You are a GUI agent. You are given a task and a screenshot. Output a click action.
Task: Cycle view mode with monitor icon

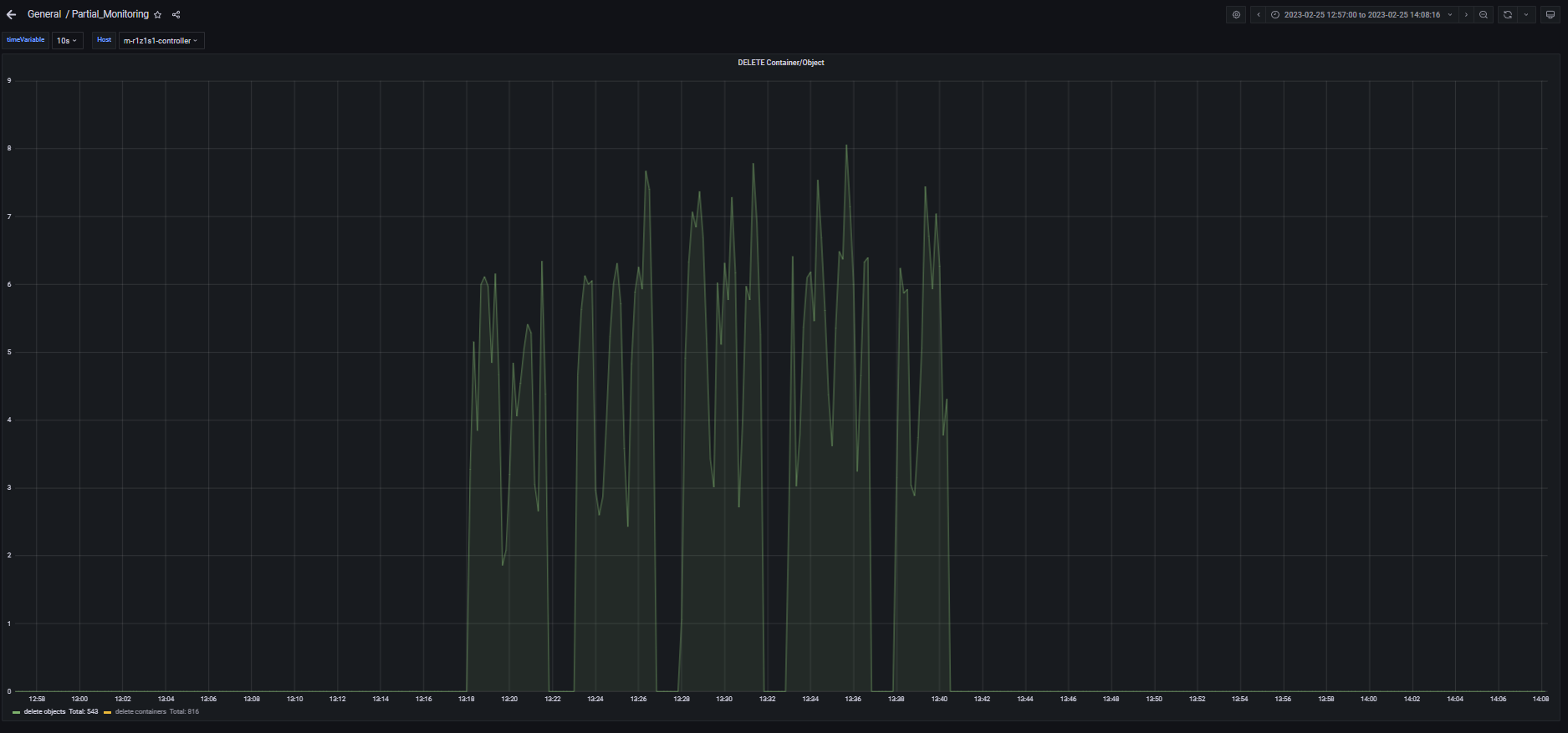coord(1550,15)
